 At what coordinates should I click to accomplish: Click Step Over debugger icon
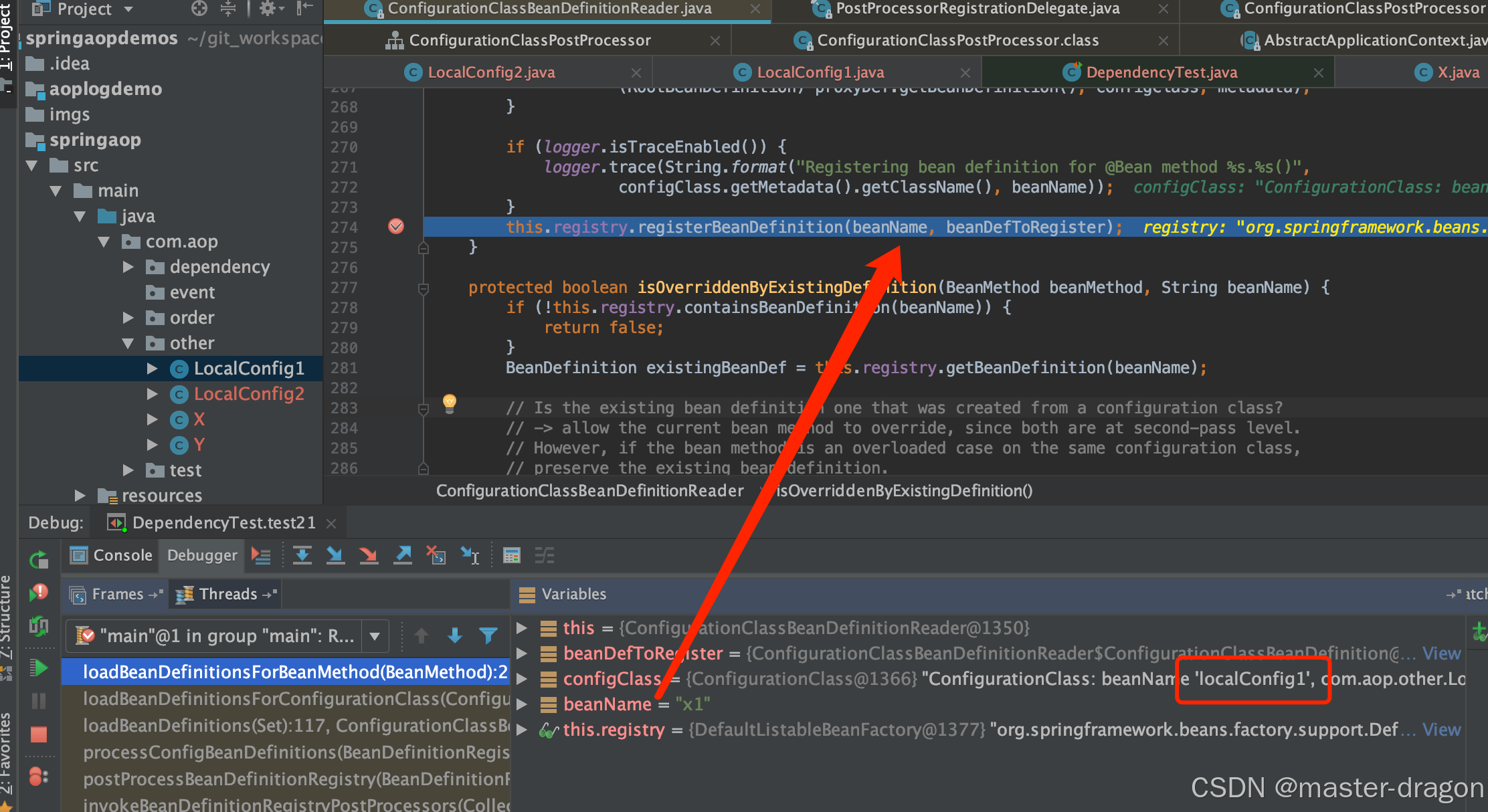(302, 555)
